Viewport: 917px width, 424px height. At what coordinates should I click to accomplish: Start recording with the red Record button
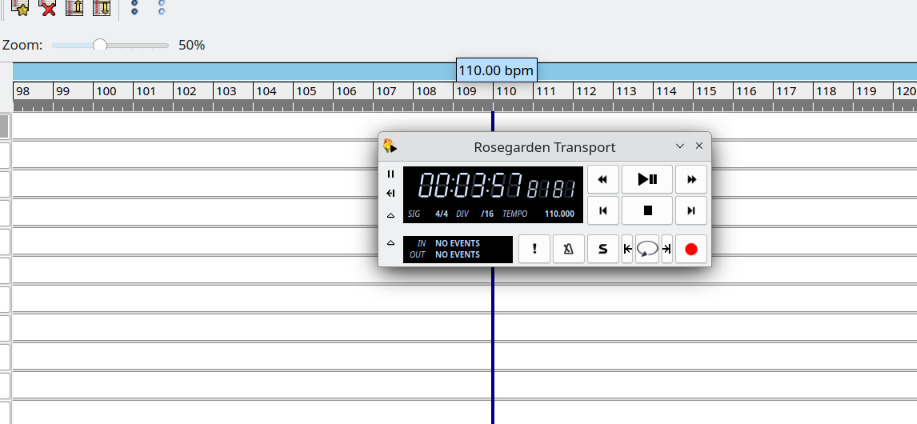pyautogui.click(x=691, y=249)
